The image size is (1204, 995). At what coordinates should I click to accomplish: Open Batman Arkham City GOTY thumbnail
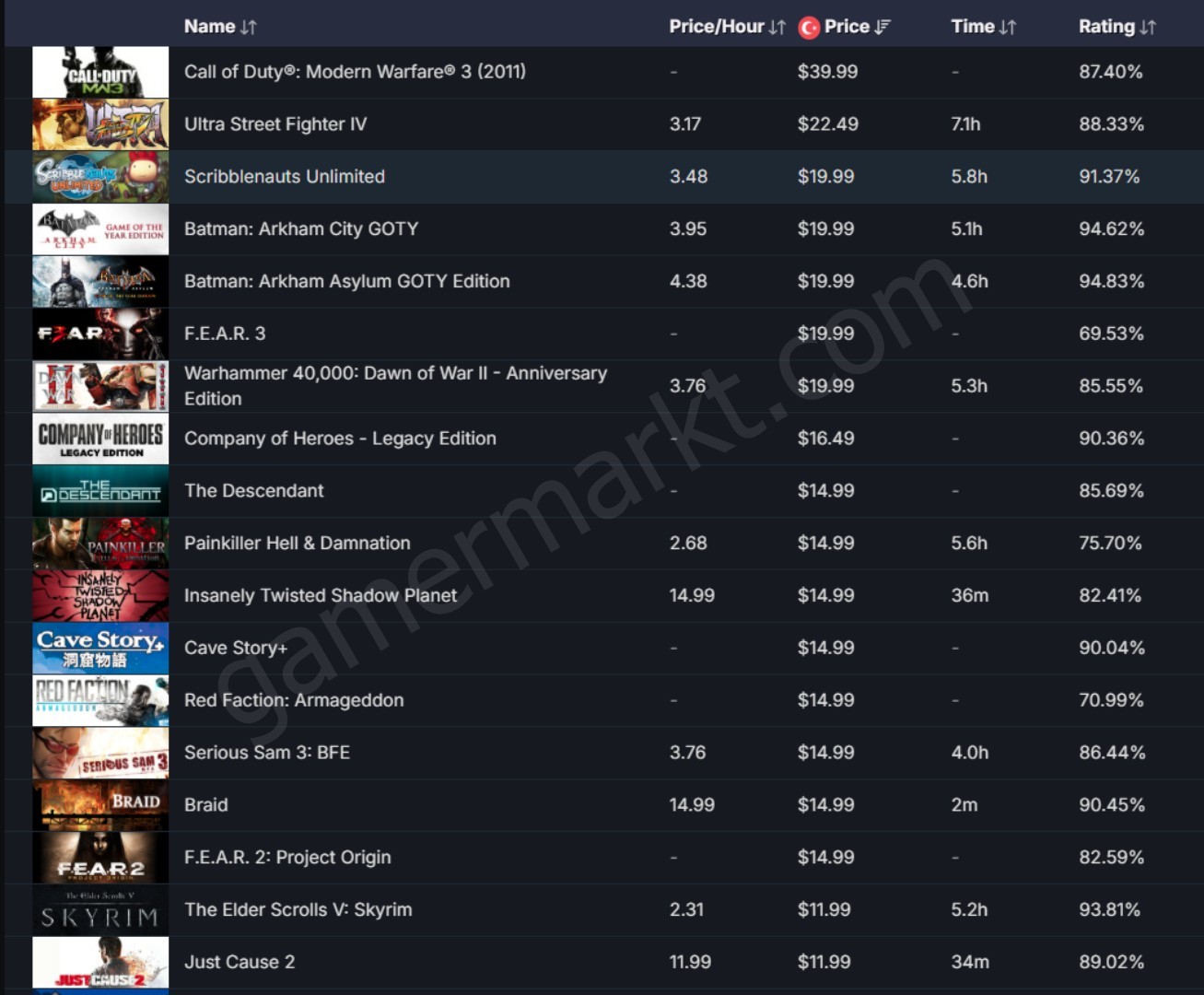(x=100, y=229)
